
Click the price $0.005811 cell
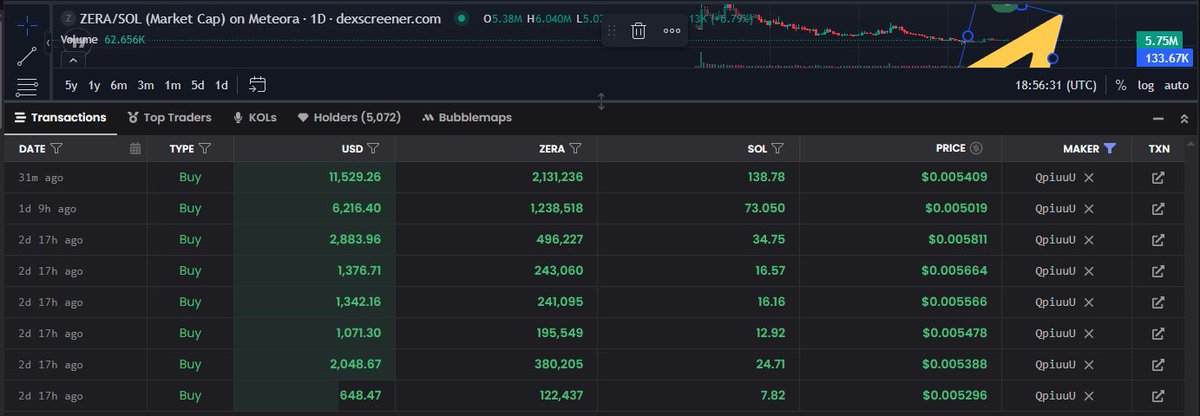click(955, 240)
